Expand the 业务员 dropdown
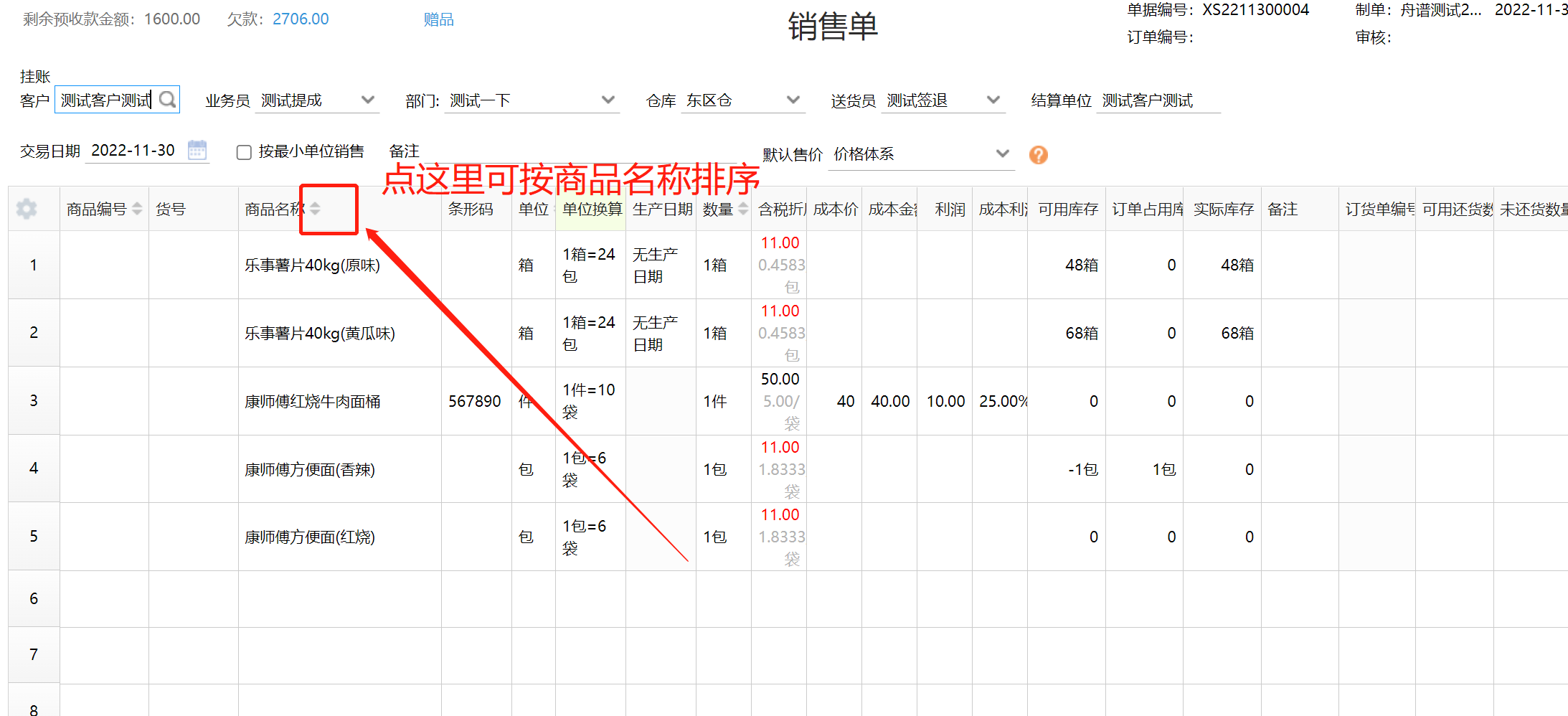The image size is (1568, 716). [x=368, y=100]
